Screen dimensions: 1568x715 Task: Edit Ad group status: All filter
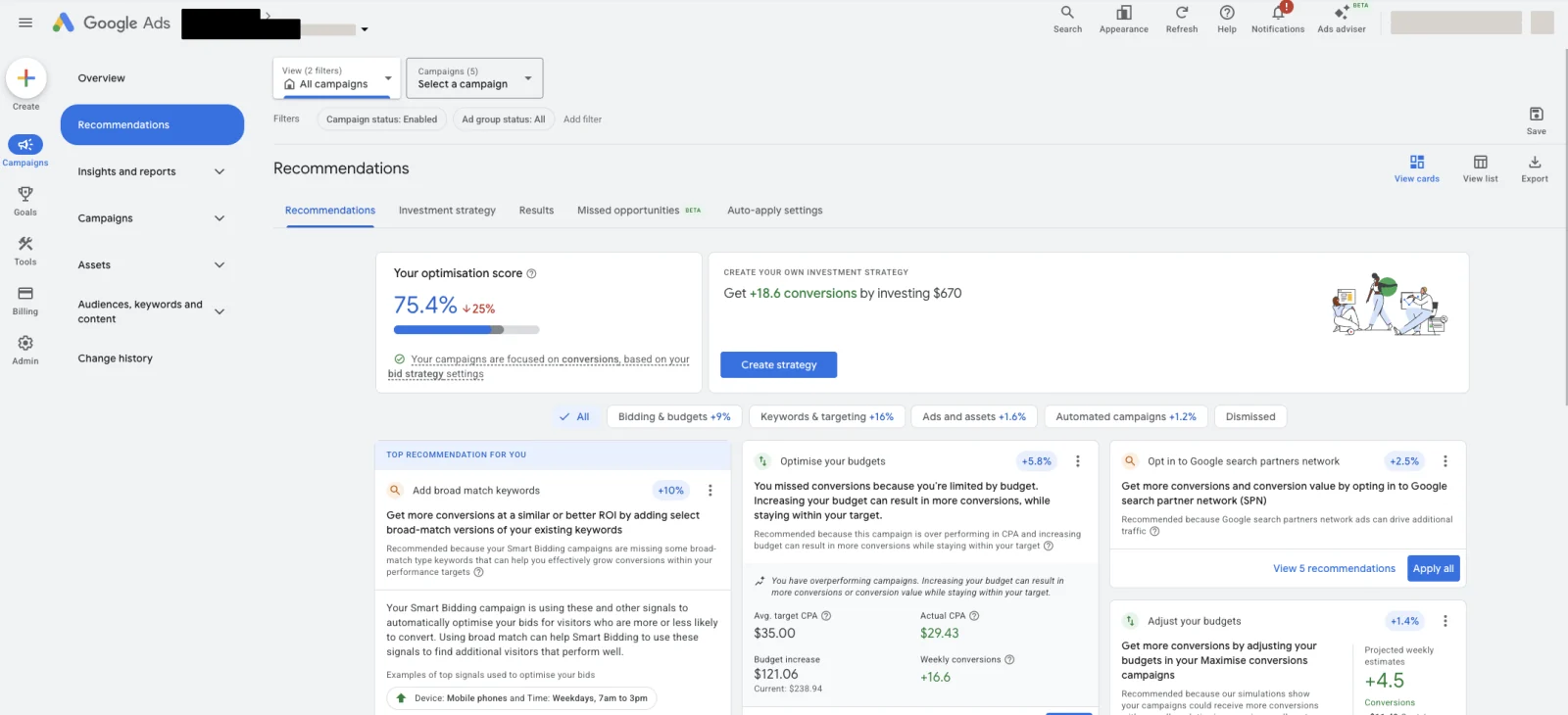(504, 119)
